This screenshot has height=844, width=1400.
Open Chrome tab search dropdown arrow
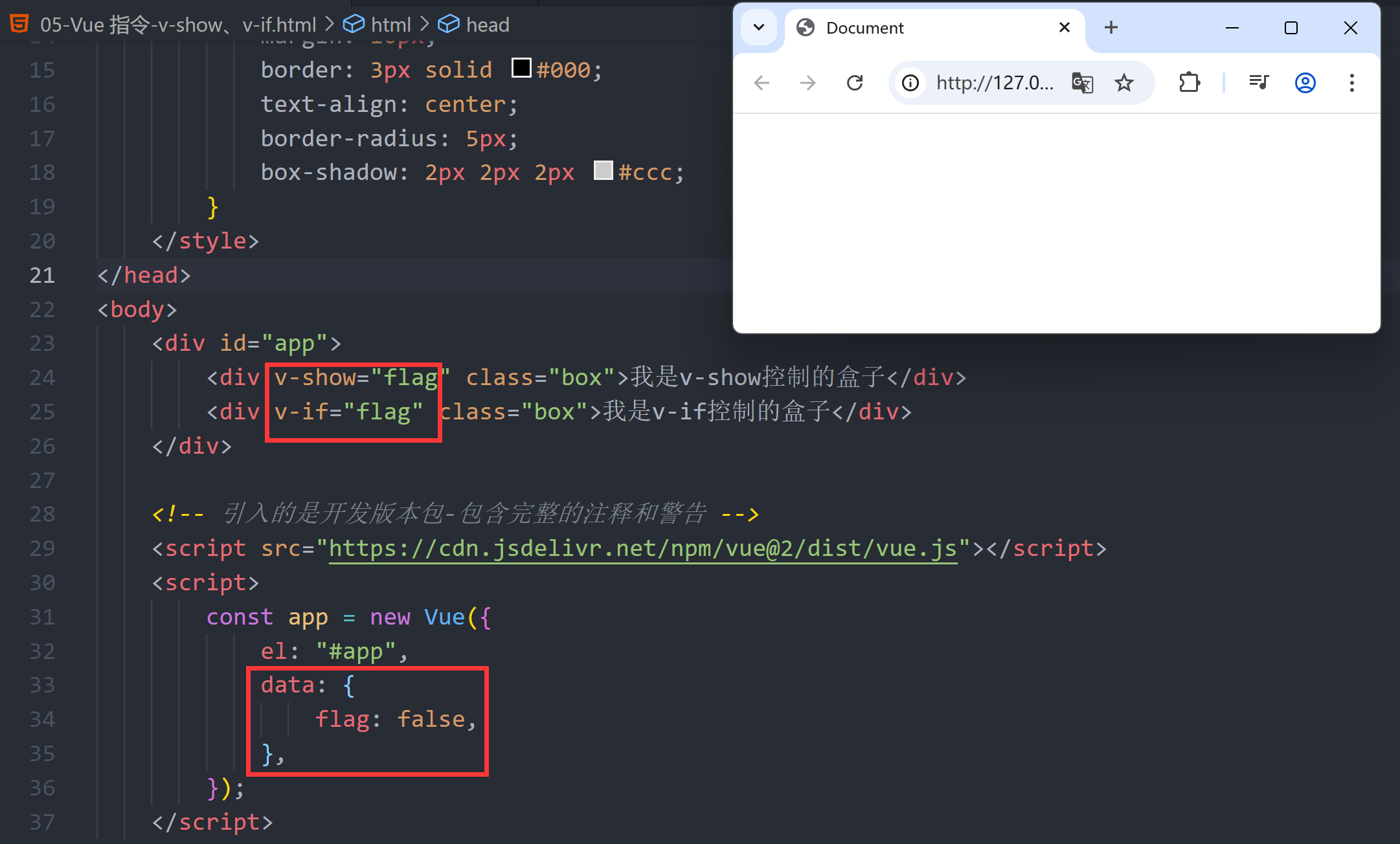point(759,28)
